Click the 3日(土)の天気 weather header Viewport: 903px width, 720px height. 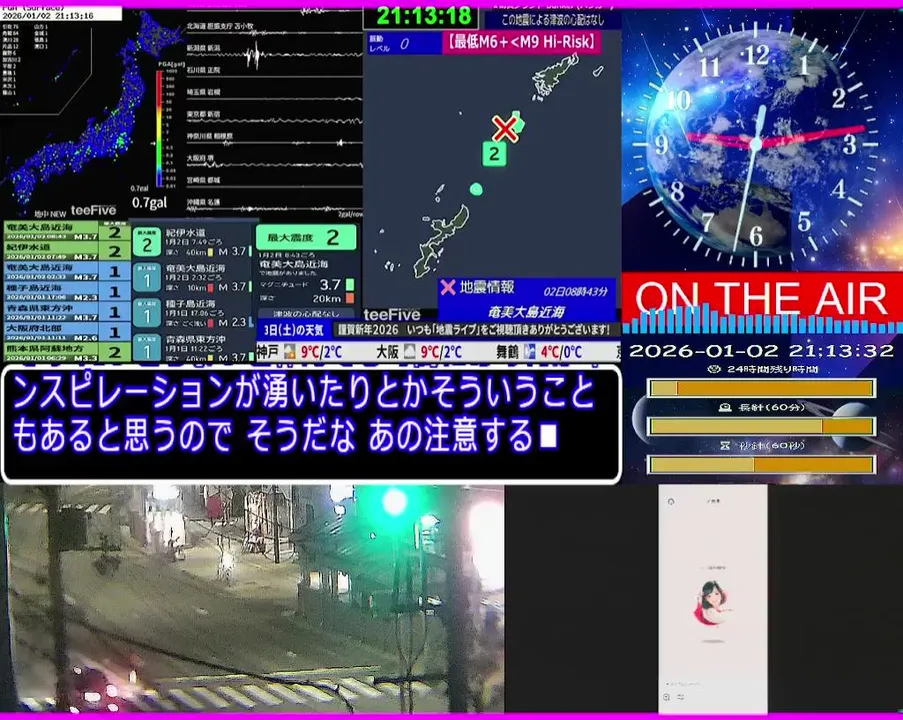click(294, 330)
